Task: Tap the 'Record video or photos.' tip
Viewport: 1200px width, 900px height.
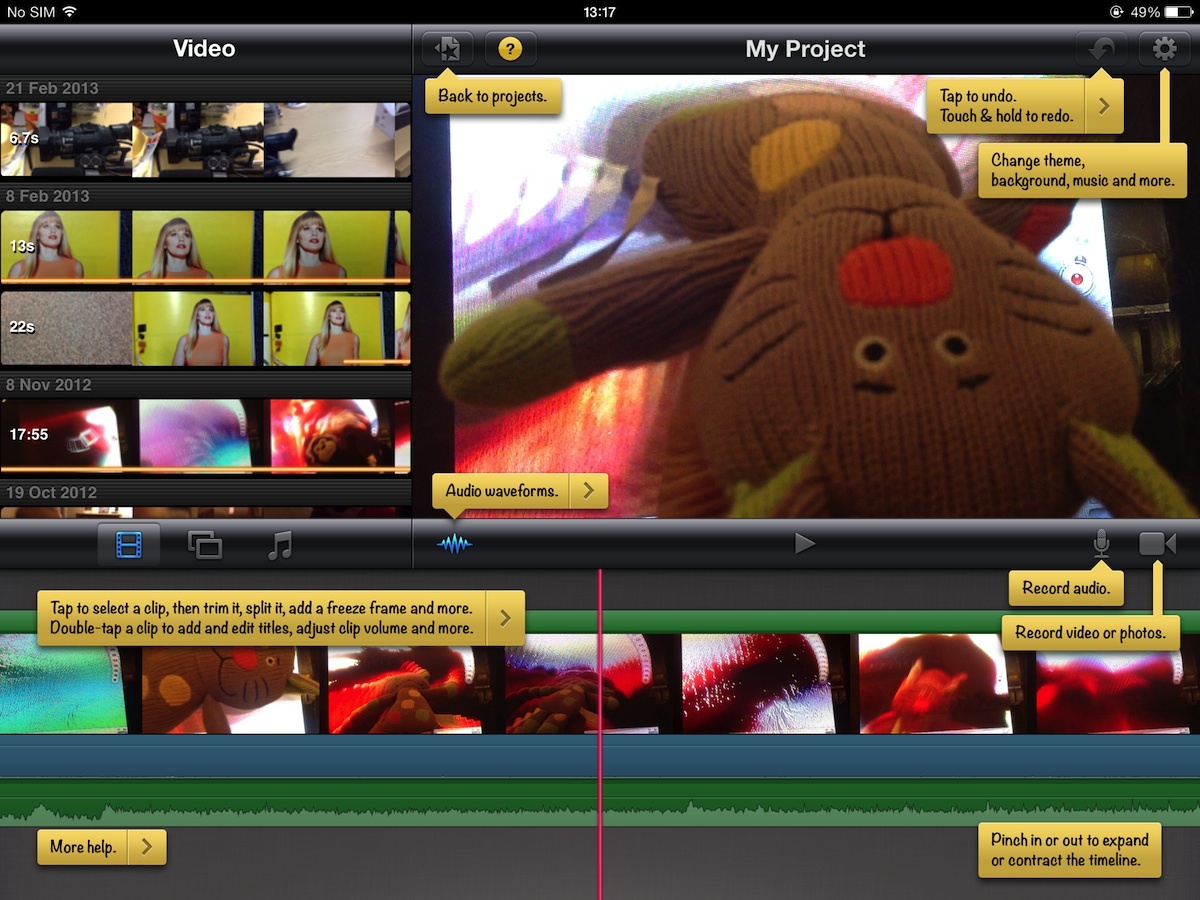Action: point(1090,632)
